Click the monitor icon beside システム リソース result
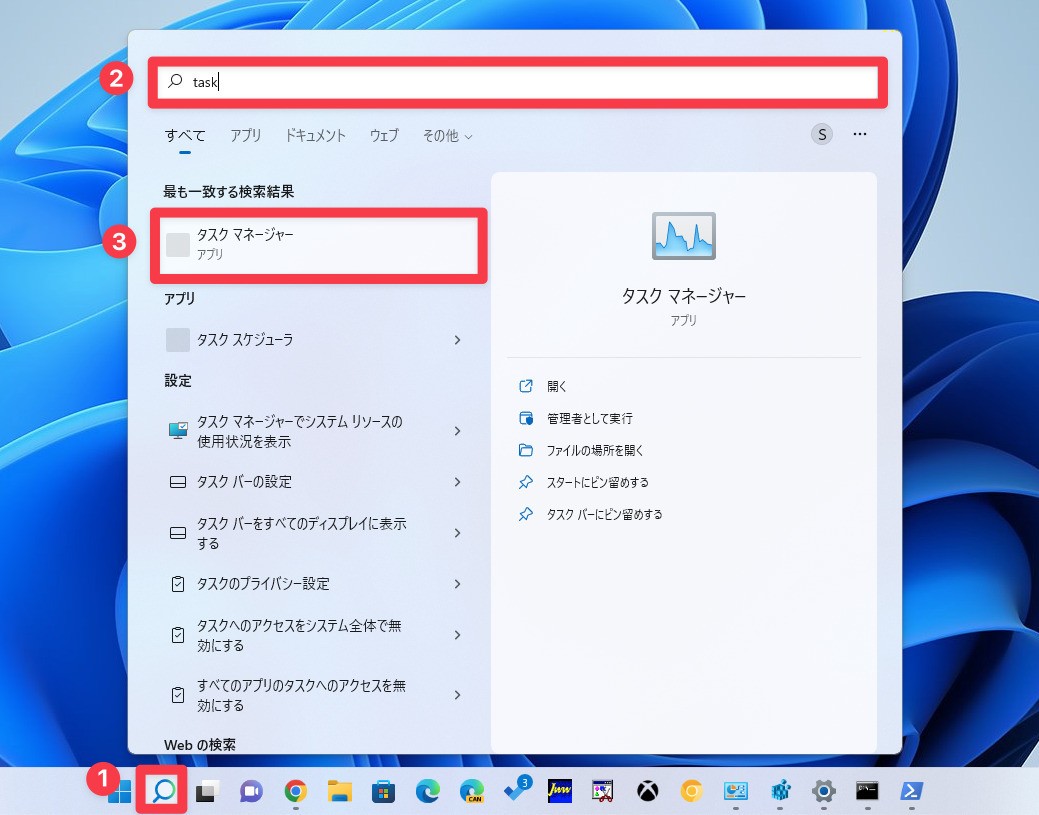Viewport: 1039px width, 815px height. (178, 430)
